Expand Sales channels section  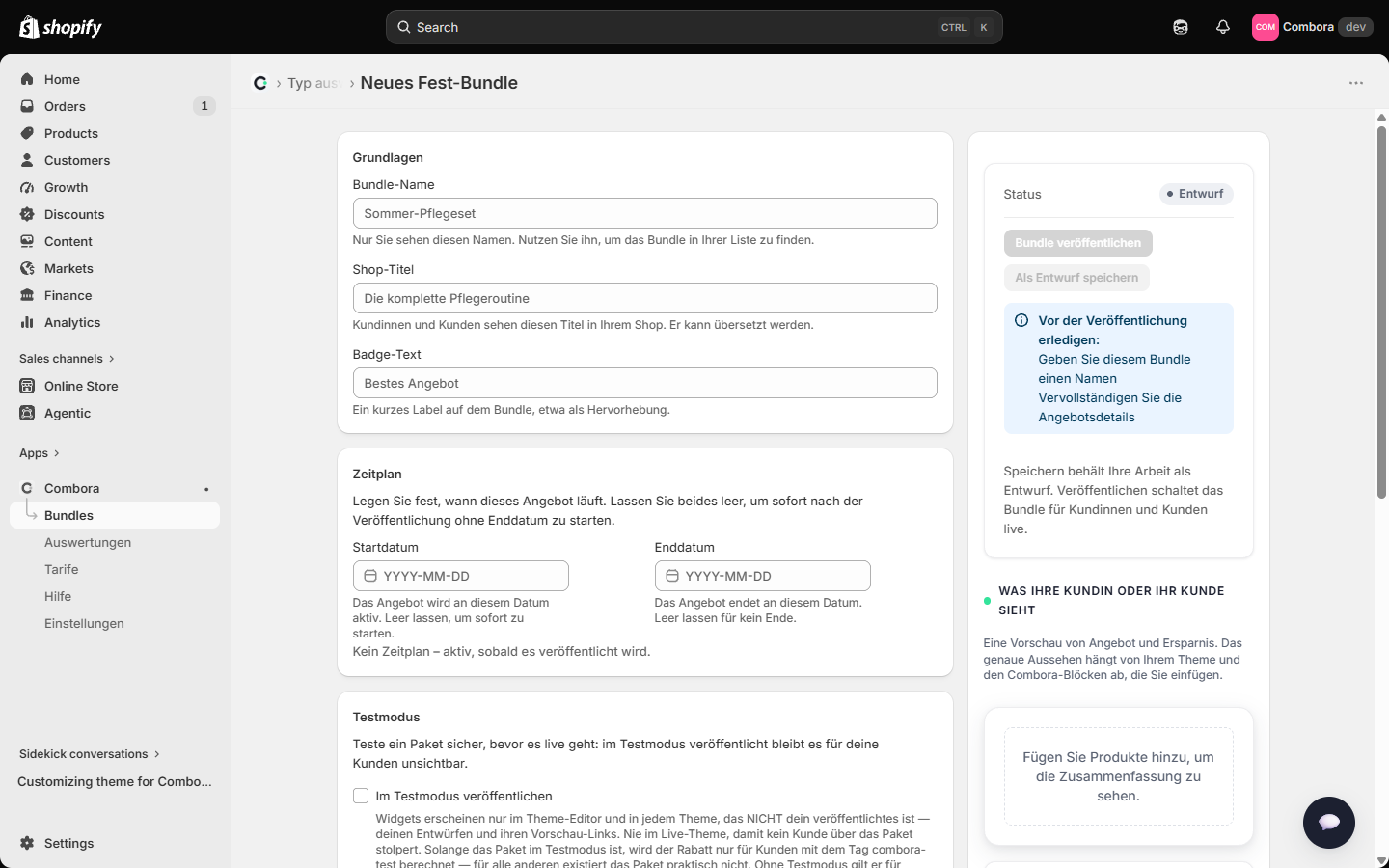(x=68, y=359)
